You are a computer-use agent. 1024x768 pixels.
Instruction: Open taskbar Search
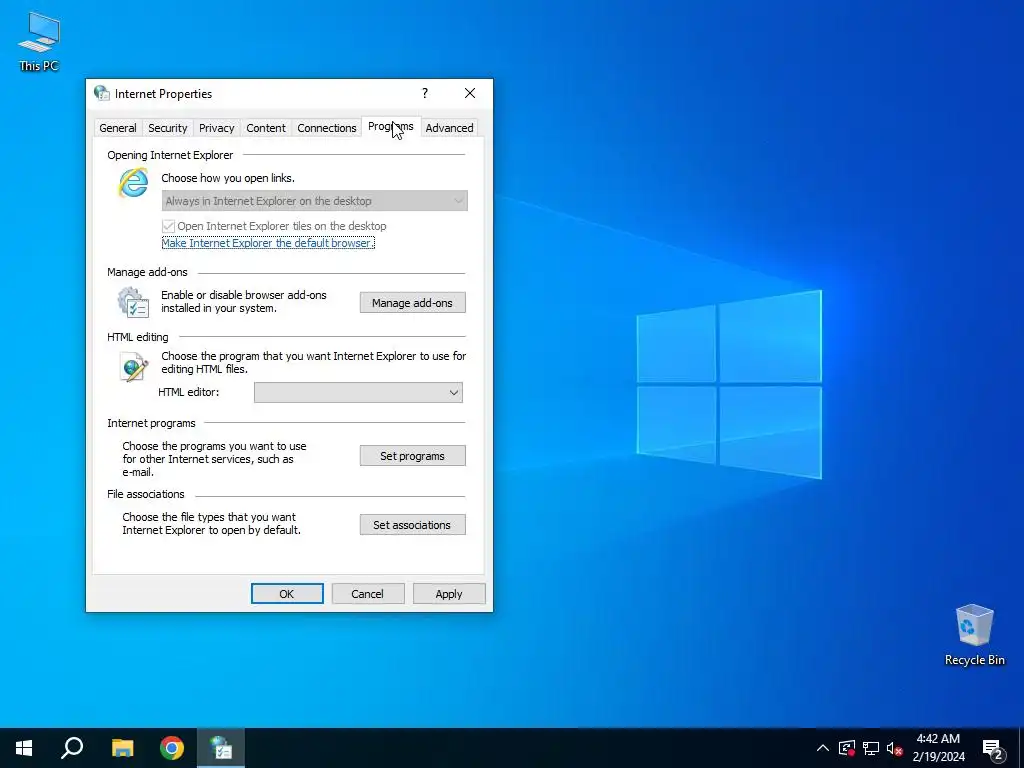coord(72,748)
